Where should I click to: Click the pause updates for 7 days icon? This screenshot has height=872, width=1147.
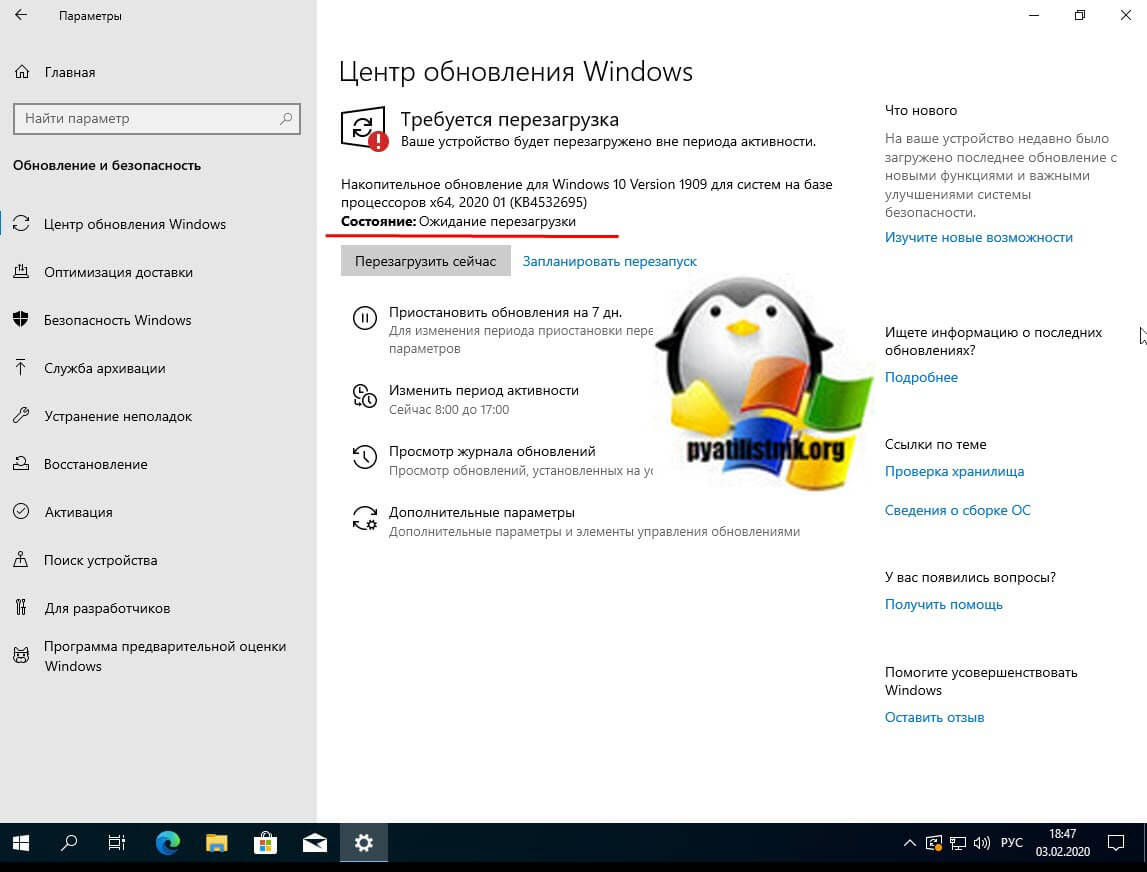[x=364, y=319]
